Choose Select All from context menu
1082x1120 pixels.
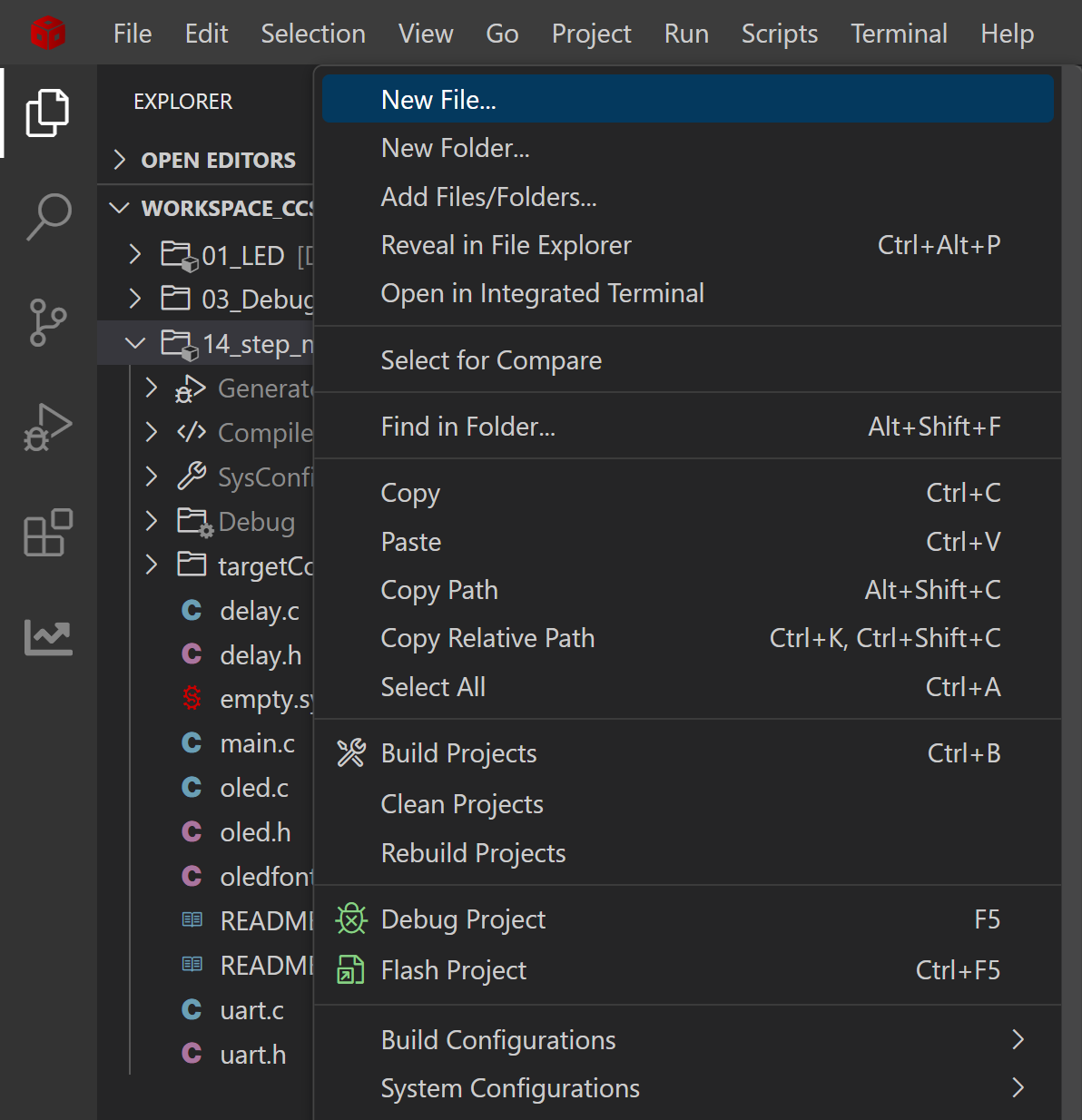(x=688, y=687)
